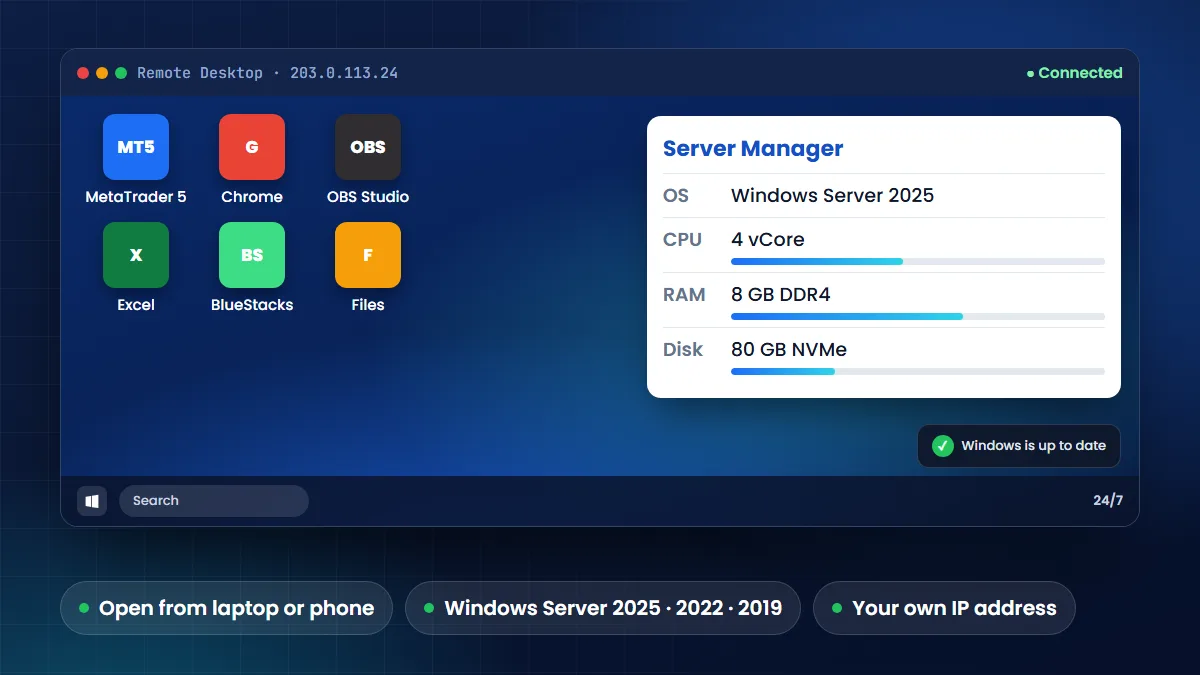Open the OBS Studio desktop icon
The width and height of the screenshot is (1200, 675).
368,147
